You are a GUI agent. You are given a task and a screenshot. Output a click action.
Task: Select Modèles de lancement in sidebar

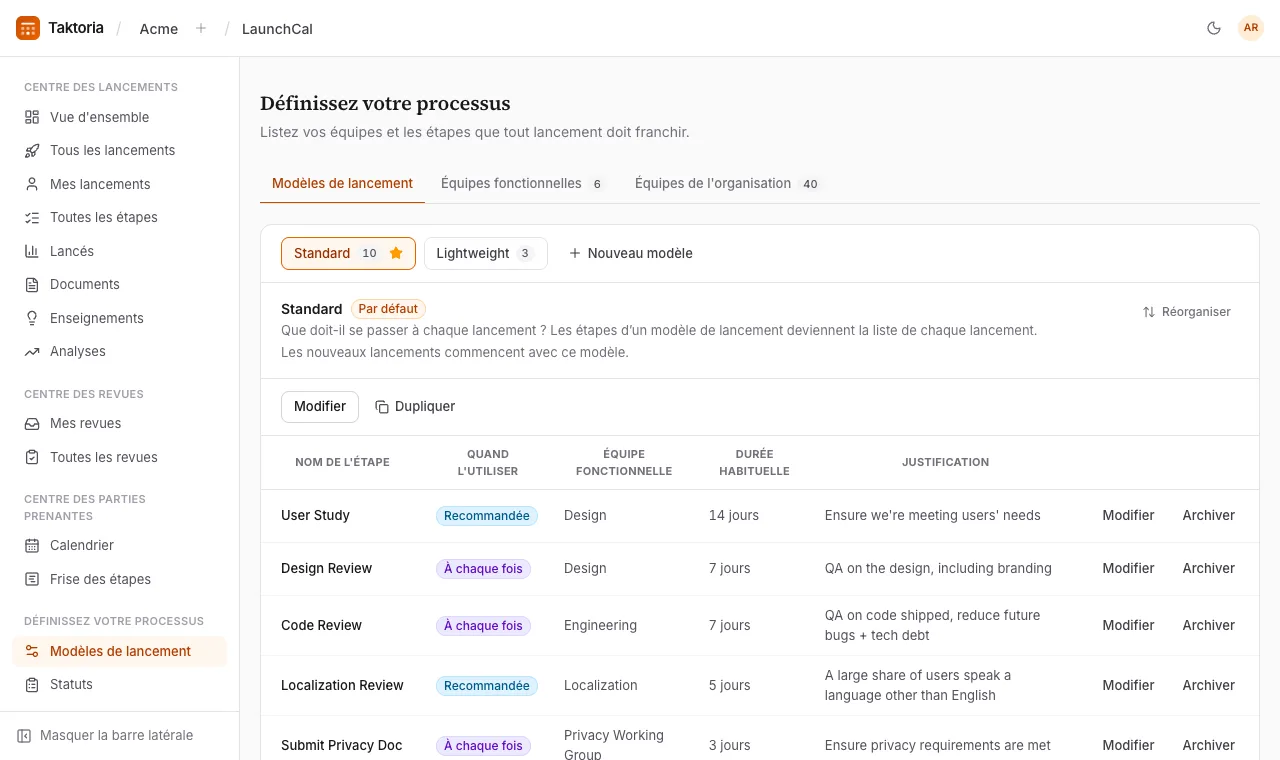(x=119, y=651)
